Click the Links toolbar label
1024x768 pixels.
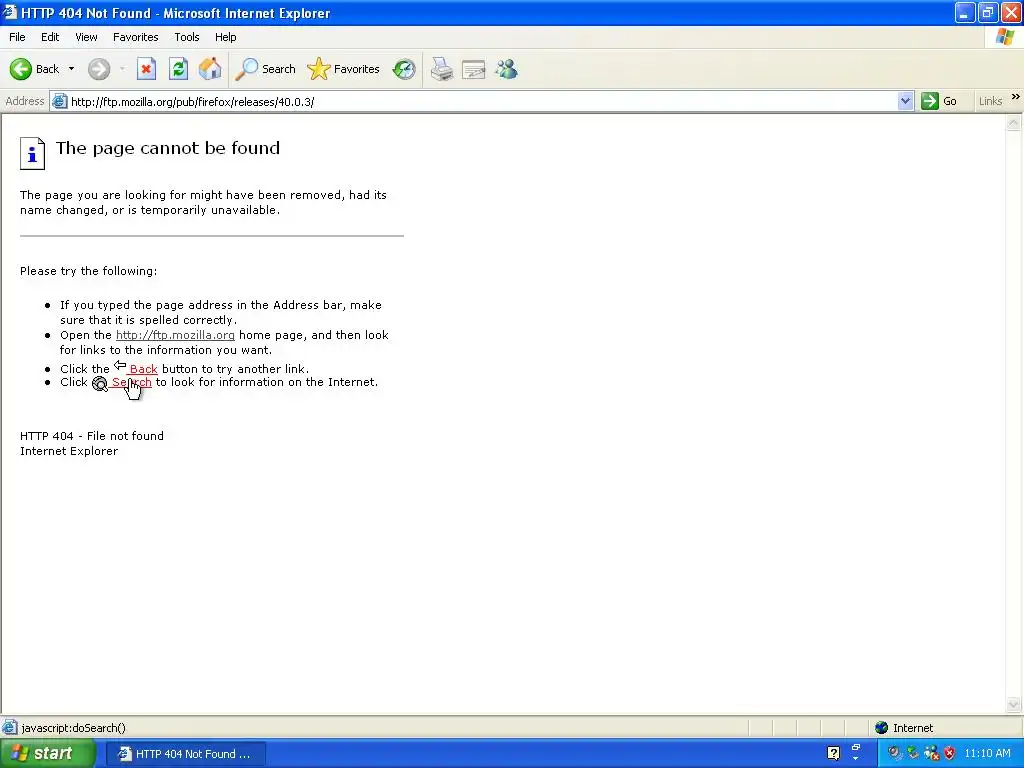(990, 101)
